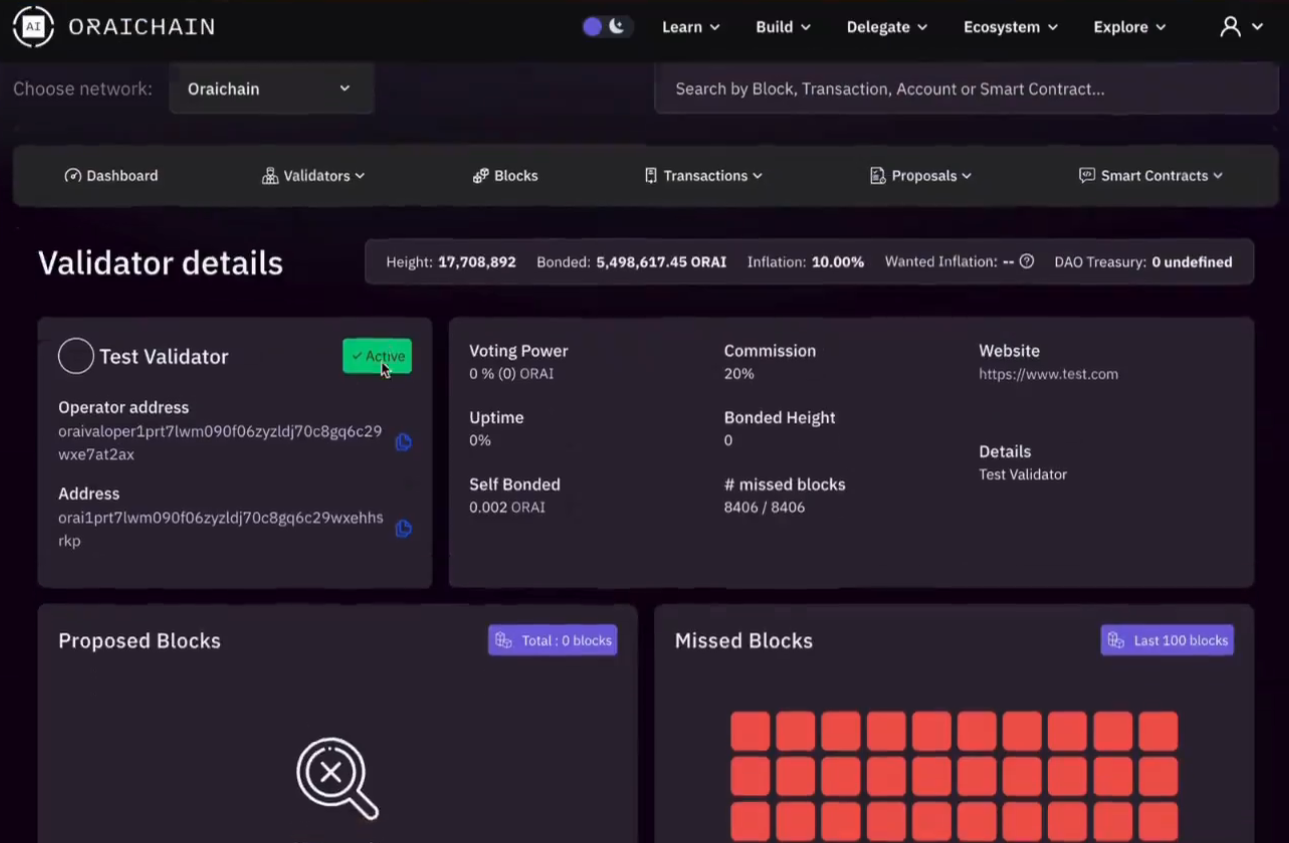Screen dimensions: 1289x843
Task: Go to the Dashboard tab
Action: pyautogui.click(x=111, y=175)
